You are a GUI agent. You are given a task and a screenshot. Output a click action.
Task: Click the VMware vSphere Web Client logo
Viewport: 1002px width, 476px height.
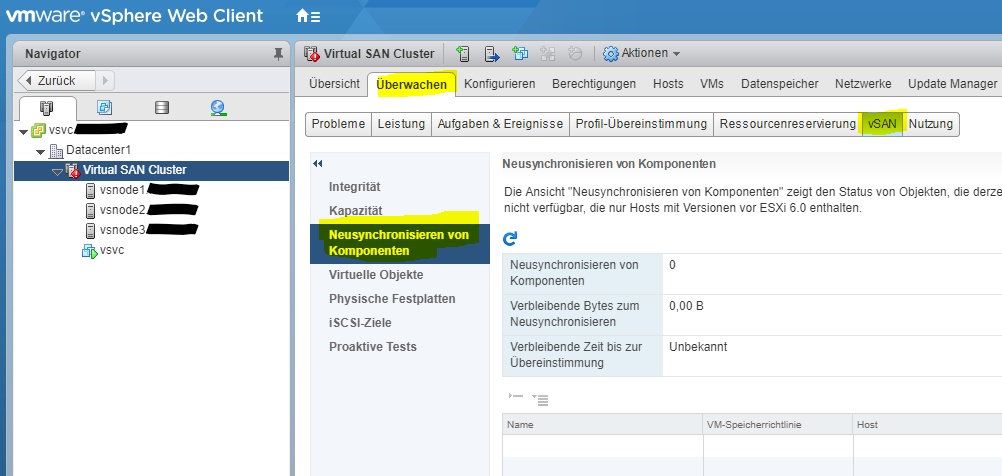point(135,16)
